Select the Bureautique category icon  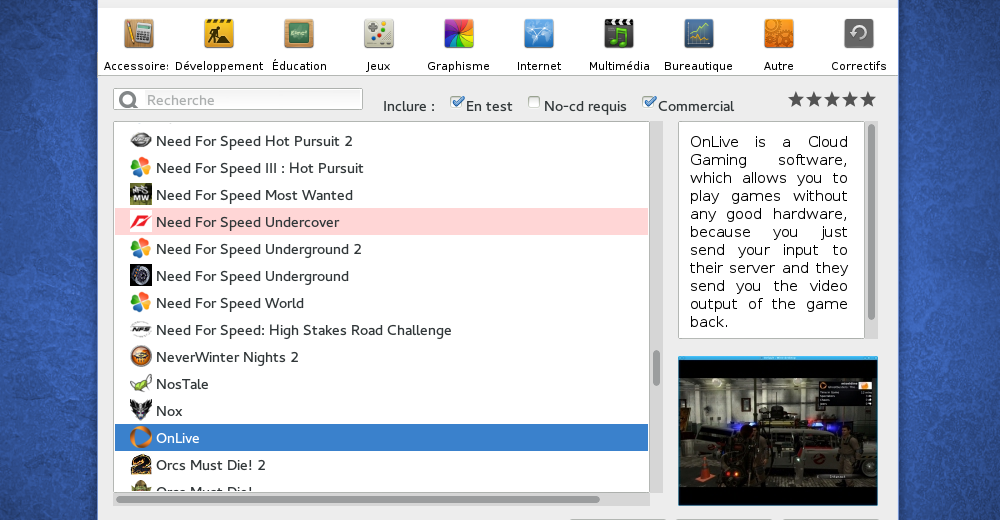[699, 35]
